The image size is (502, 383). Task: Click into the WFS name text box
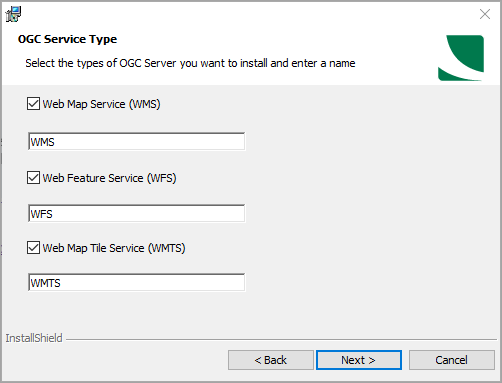point(137,213)
